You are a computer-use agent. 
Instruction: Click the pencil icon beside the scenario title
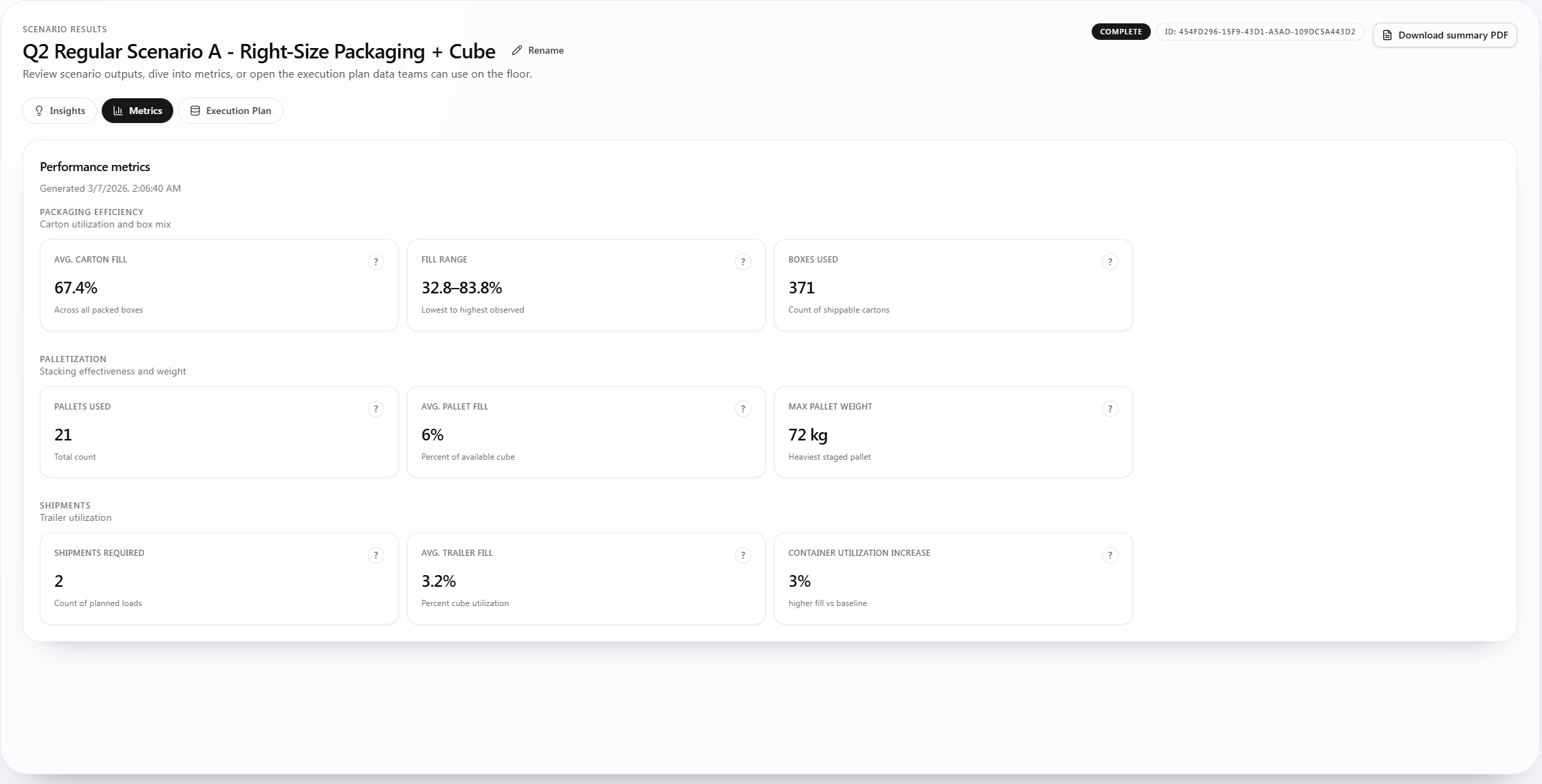(517, 50)
